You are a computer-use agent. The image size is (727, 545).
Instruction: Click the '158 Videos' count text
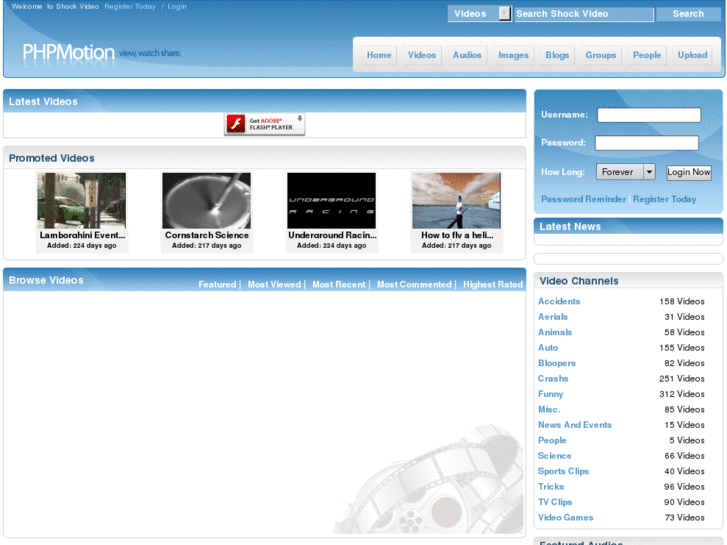click(x=682, y=301)
